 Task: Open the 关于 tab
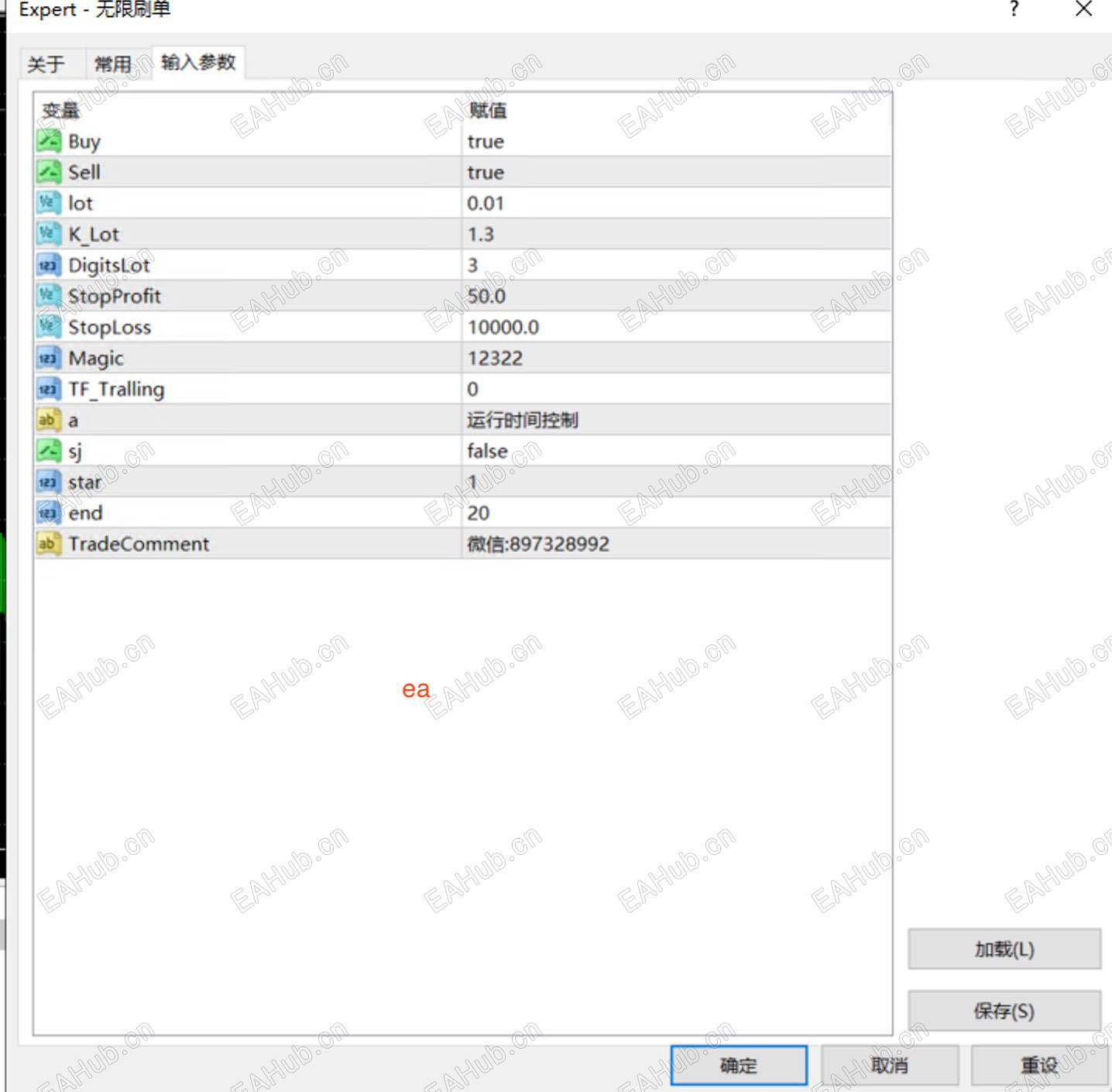point(46,64)
